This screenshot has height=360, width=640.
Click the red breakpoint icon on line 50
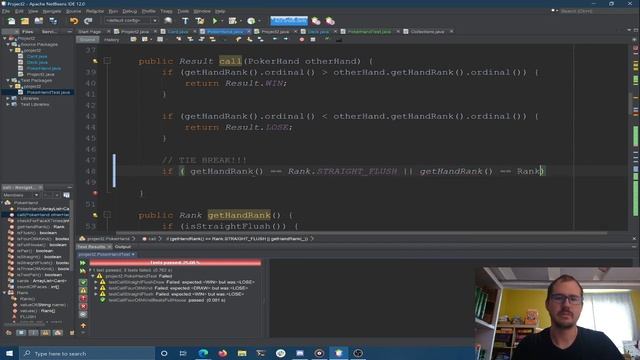[95, 193]
